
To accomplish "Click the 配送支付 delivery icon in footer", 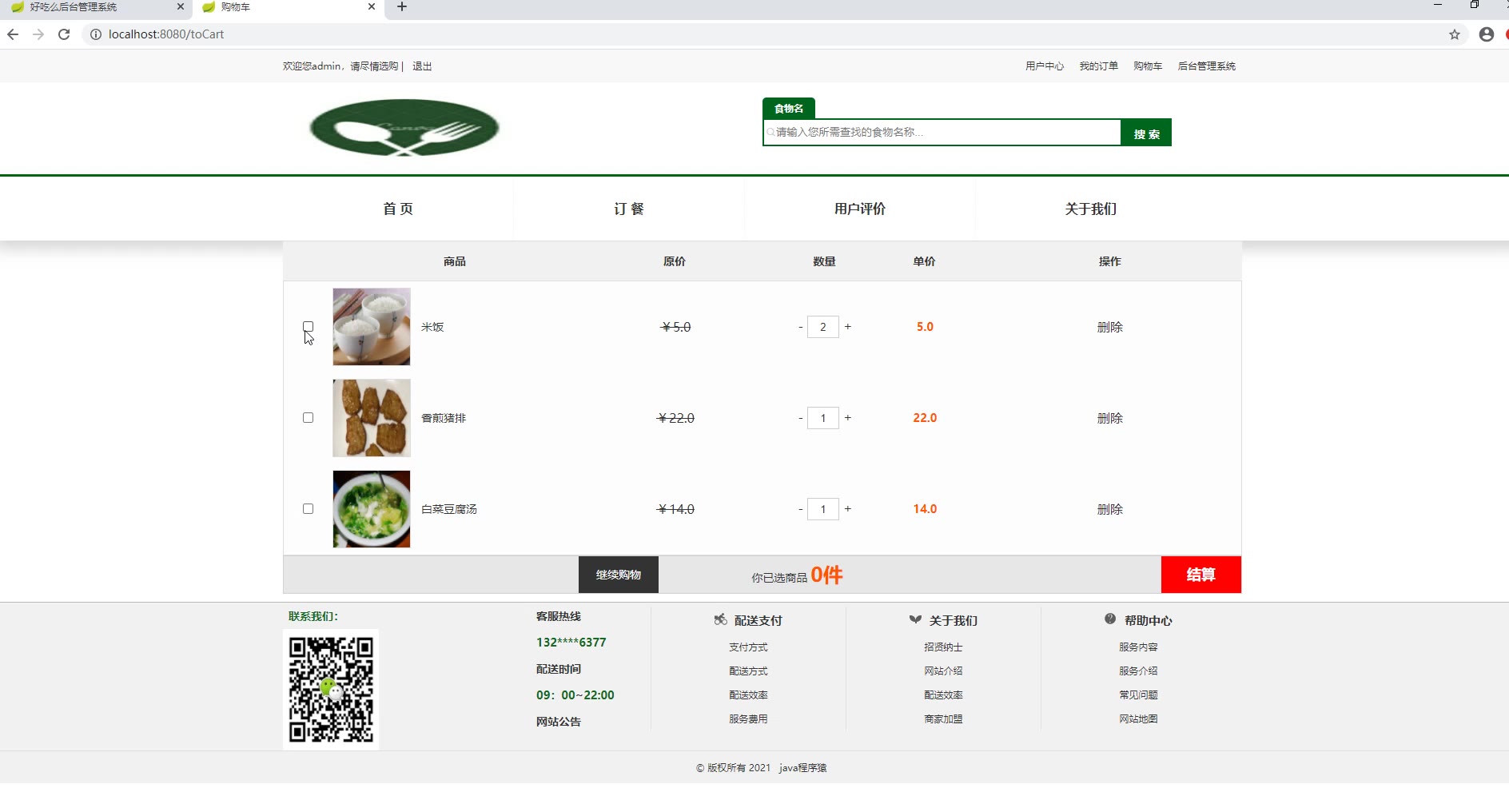I will [721, 619].
